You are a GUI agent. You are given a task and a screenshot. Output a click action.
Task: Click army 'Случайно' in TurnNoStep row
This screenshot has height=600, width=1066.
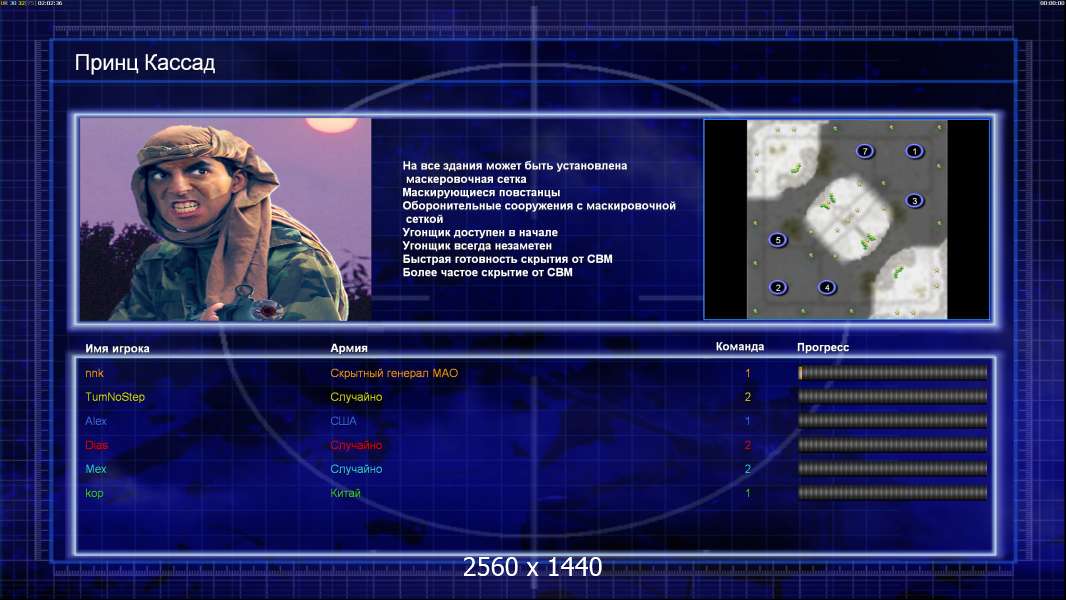[356, 397]
